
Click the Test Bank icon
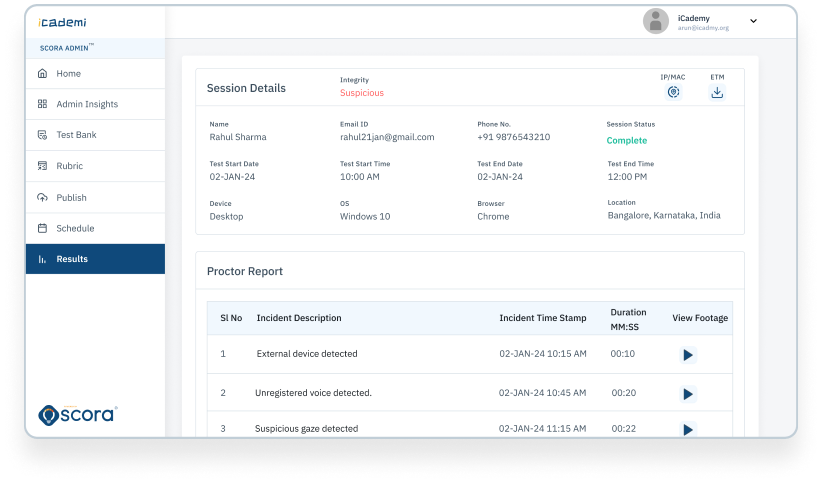point(42,135)
